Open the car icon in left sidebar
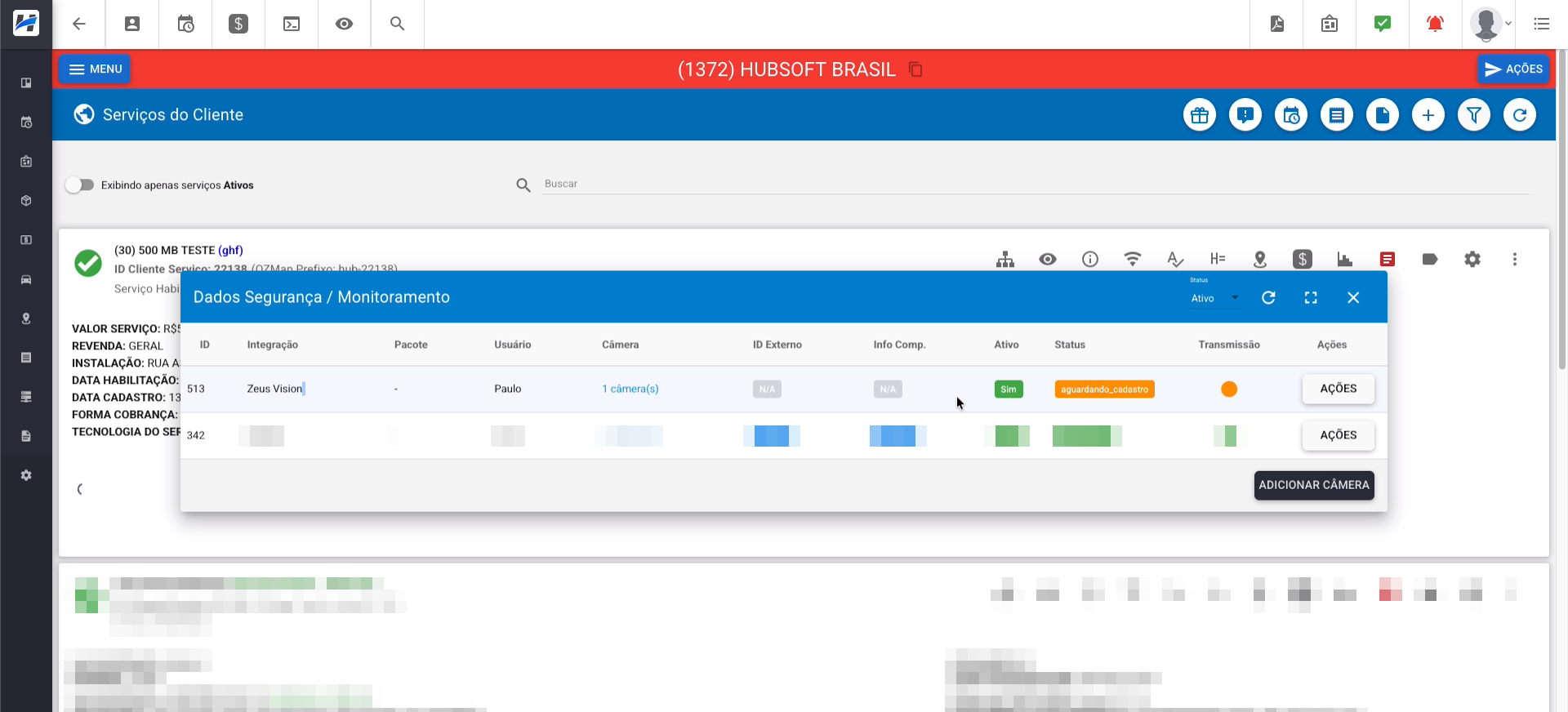The height and width of the screenshot is (712, 1568). pyautogui.click(x=26, y=279)
